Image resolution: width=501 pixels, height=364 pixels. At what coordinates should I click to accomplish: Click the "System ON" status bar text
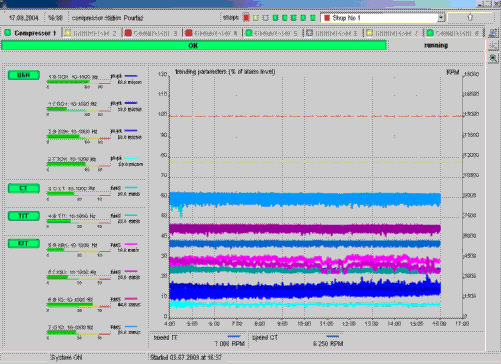(x=66, y=358)
